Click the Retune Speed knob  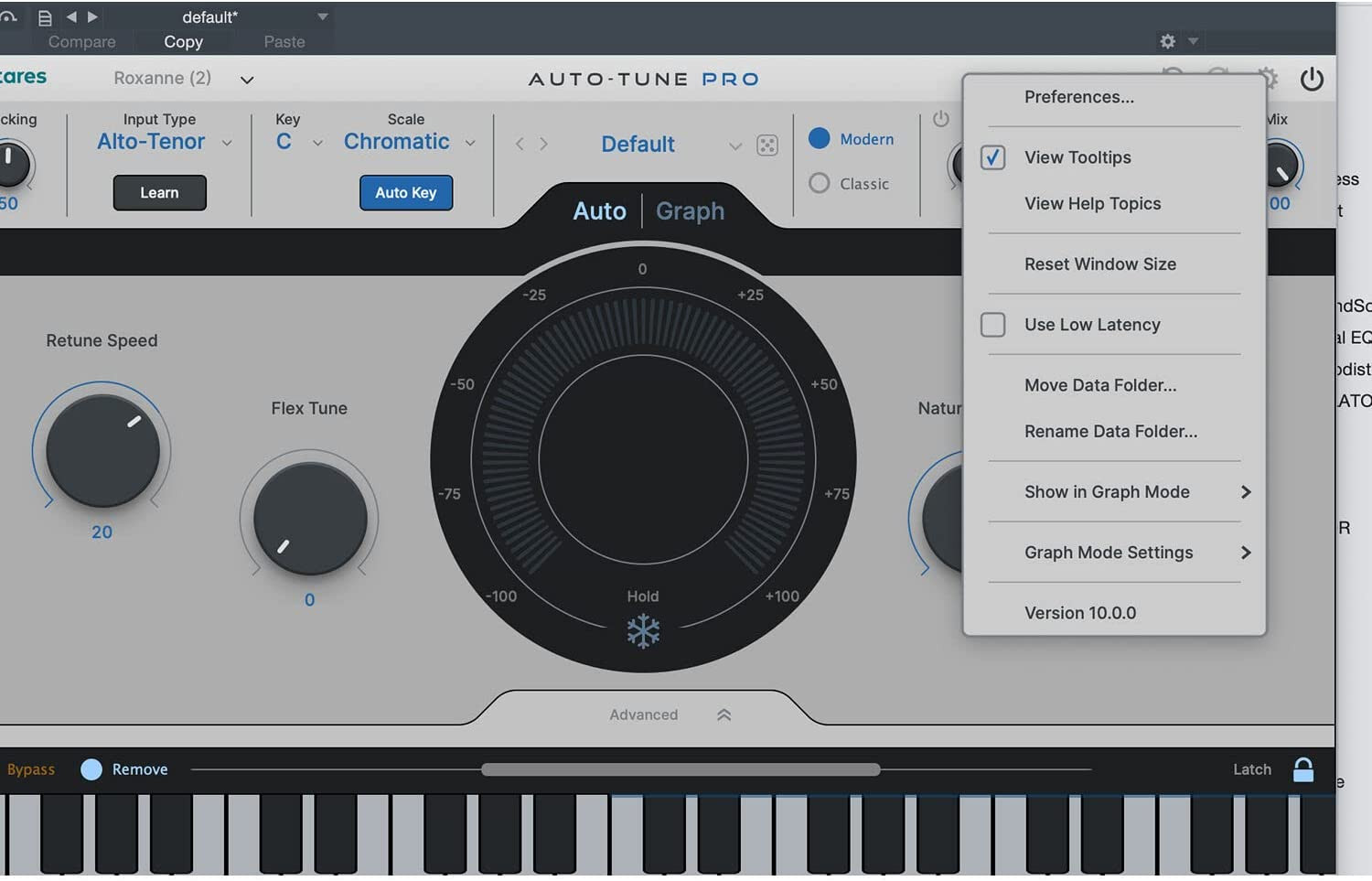(x=102, y=451)
